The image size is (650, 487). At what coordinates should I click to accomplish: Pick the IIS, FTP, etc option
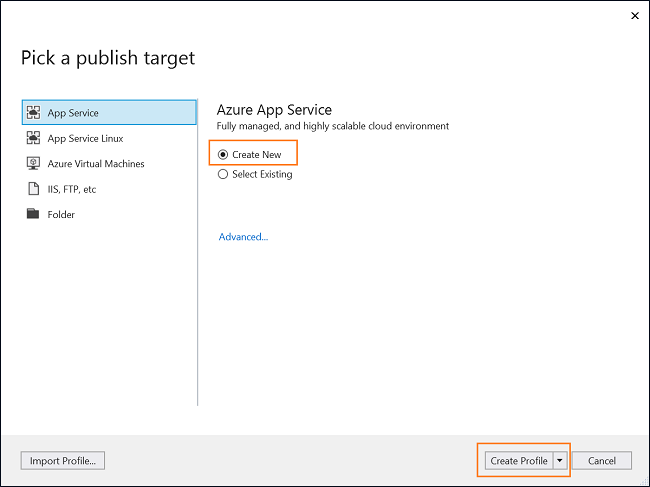(72, 189)
